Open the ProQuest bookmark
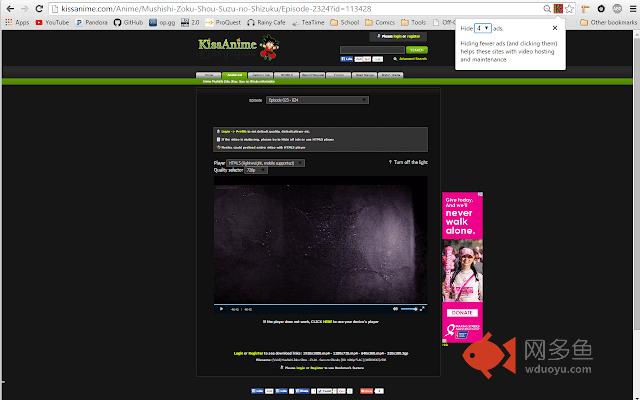640x400 pixels. pos(223,22)
